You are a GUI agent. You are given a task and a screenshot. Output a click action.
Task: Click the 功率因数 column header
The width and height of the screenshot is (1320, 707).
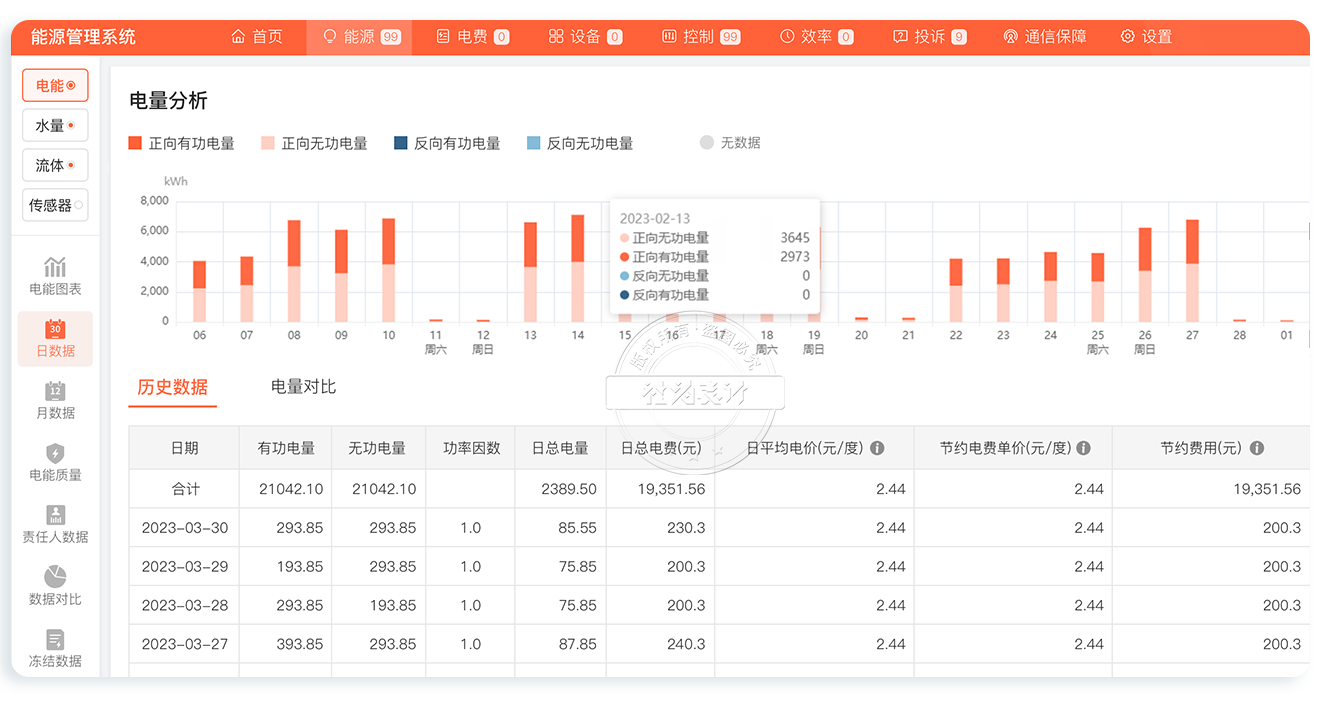471,448
